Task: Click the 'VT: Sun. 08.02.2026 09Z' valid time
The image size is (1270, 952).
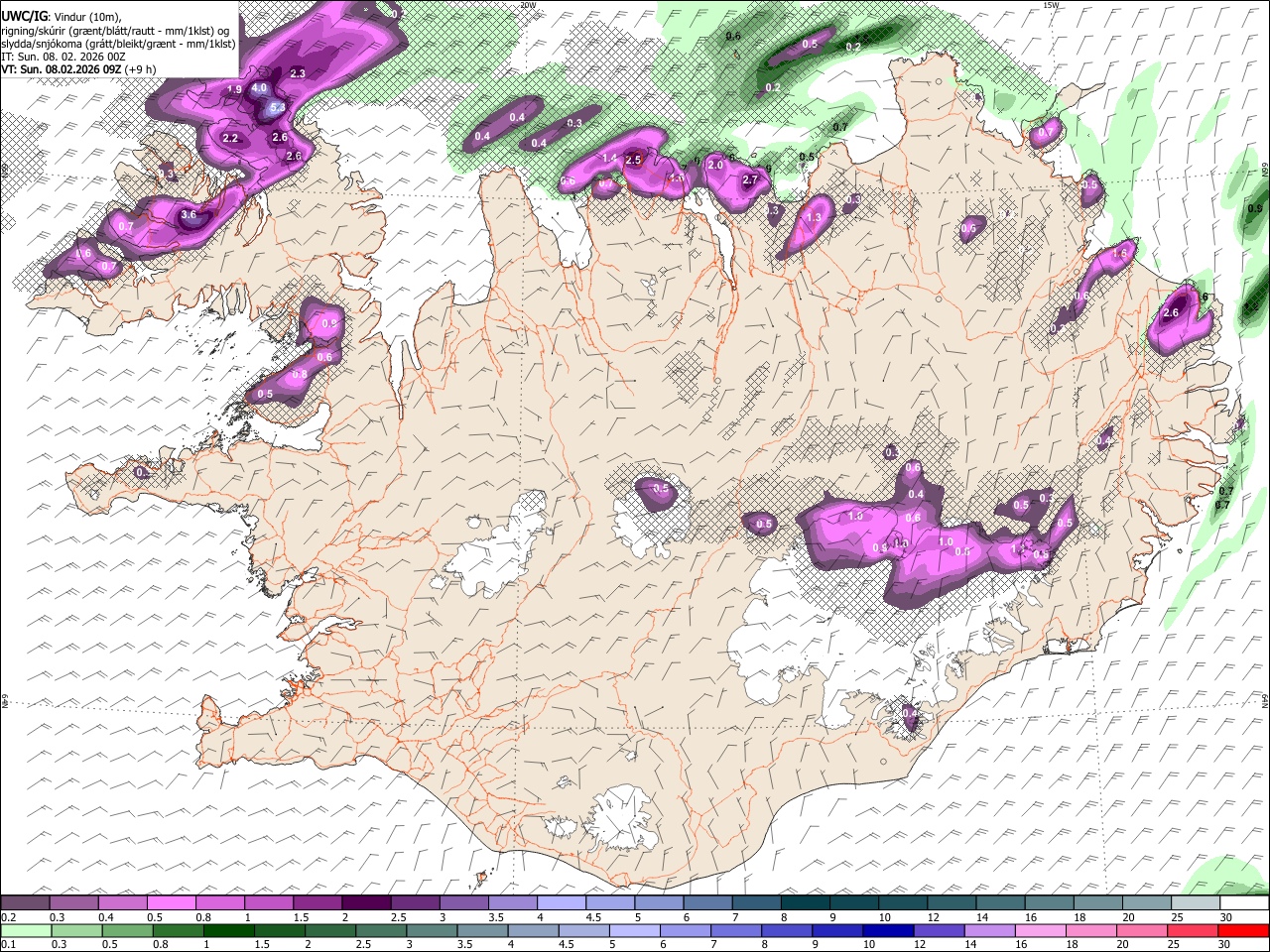Action: click(x=61, y=69)
